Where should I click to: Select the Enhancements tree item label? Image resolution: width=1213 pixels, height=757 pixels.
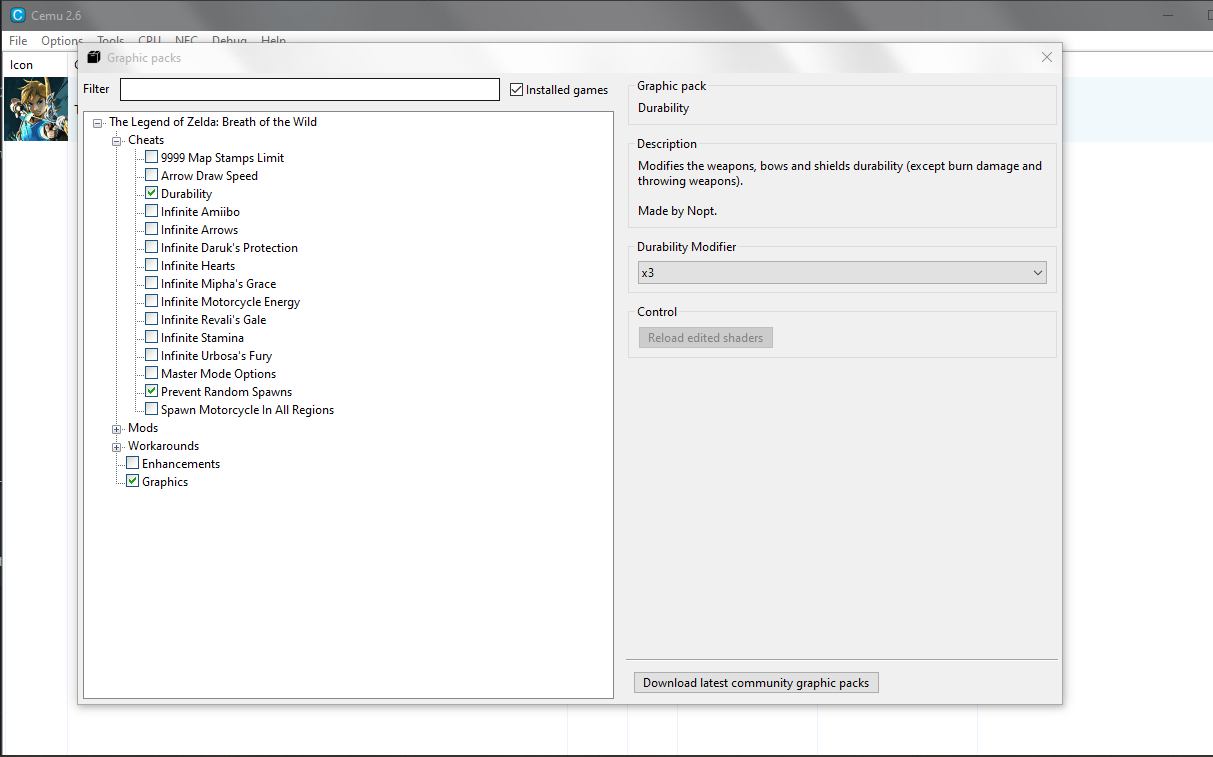pyautogui.click(x=181, y=463)
